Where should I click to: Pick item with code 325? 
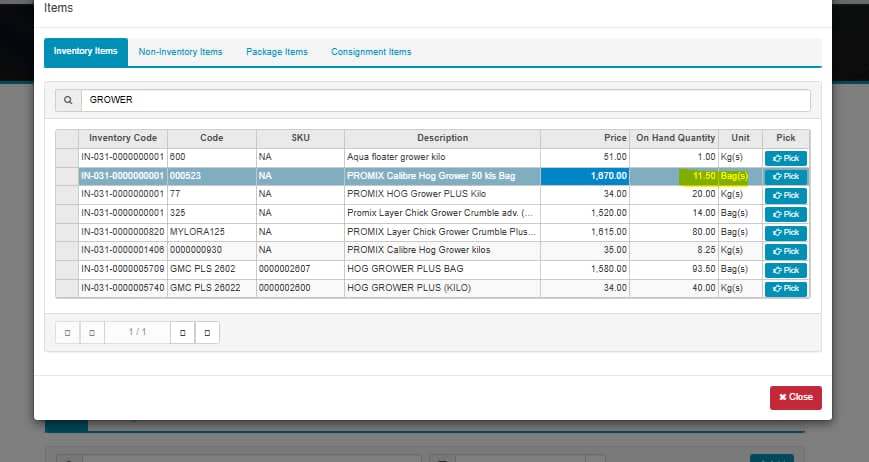[x=785, y=214]
